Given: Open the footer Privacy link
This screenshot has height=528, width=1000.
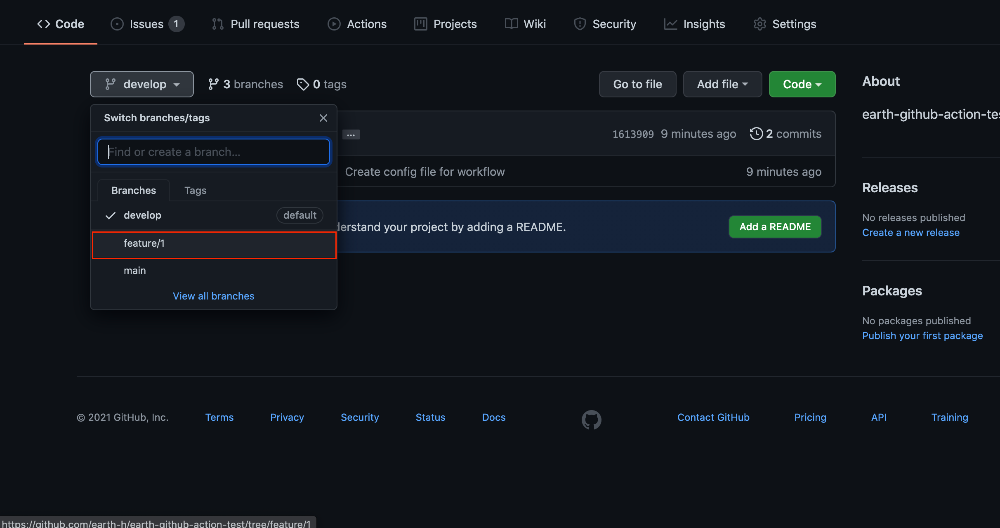Looking at the screenshot, I should pyautogui.click(x=287, y=417).
